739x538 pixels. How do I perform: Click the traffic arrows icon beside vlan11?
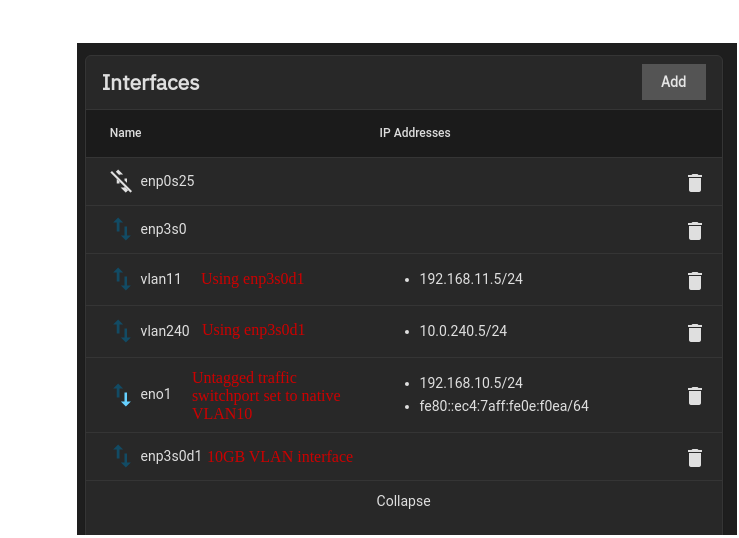pos(122,279)
